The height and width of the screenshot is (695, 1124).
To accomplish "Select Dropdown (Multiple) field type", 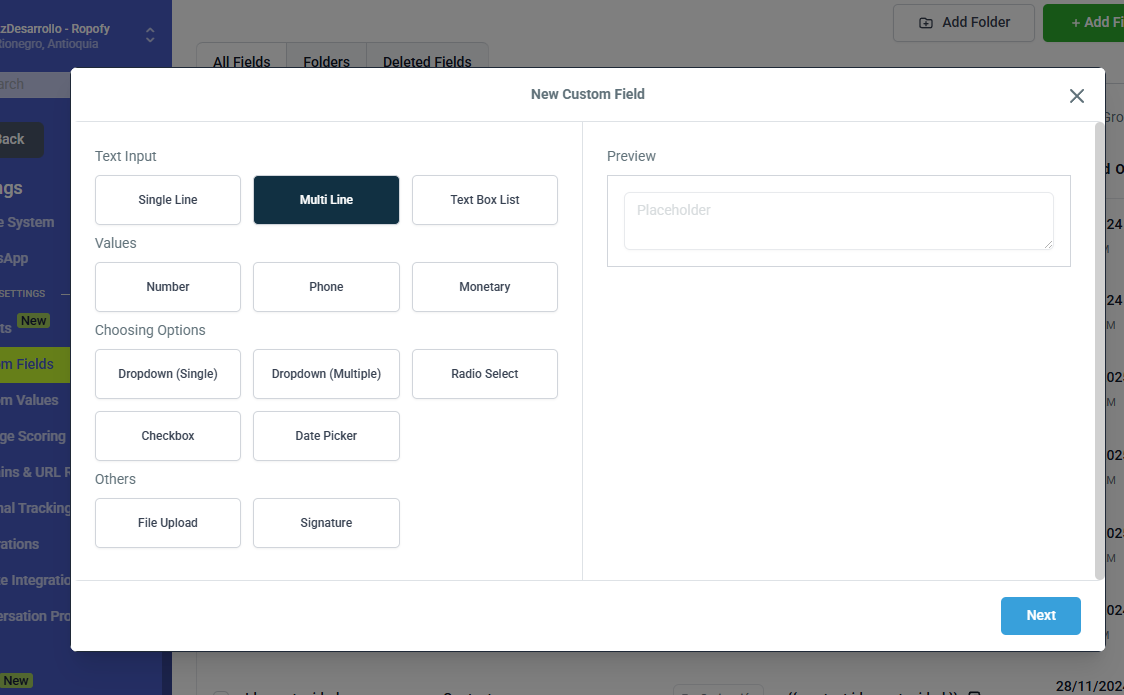I will (x=326, y=374).
